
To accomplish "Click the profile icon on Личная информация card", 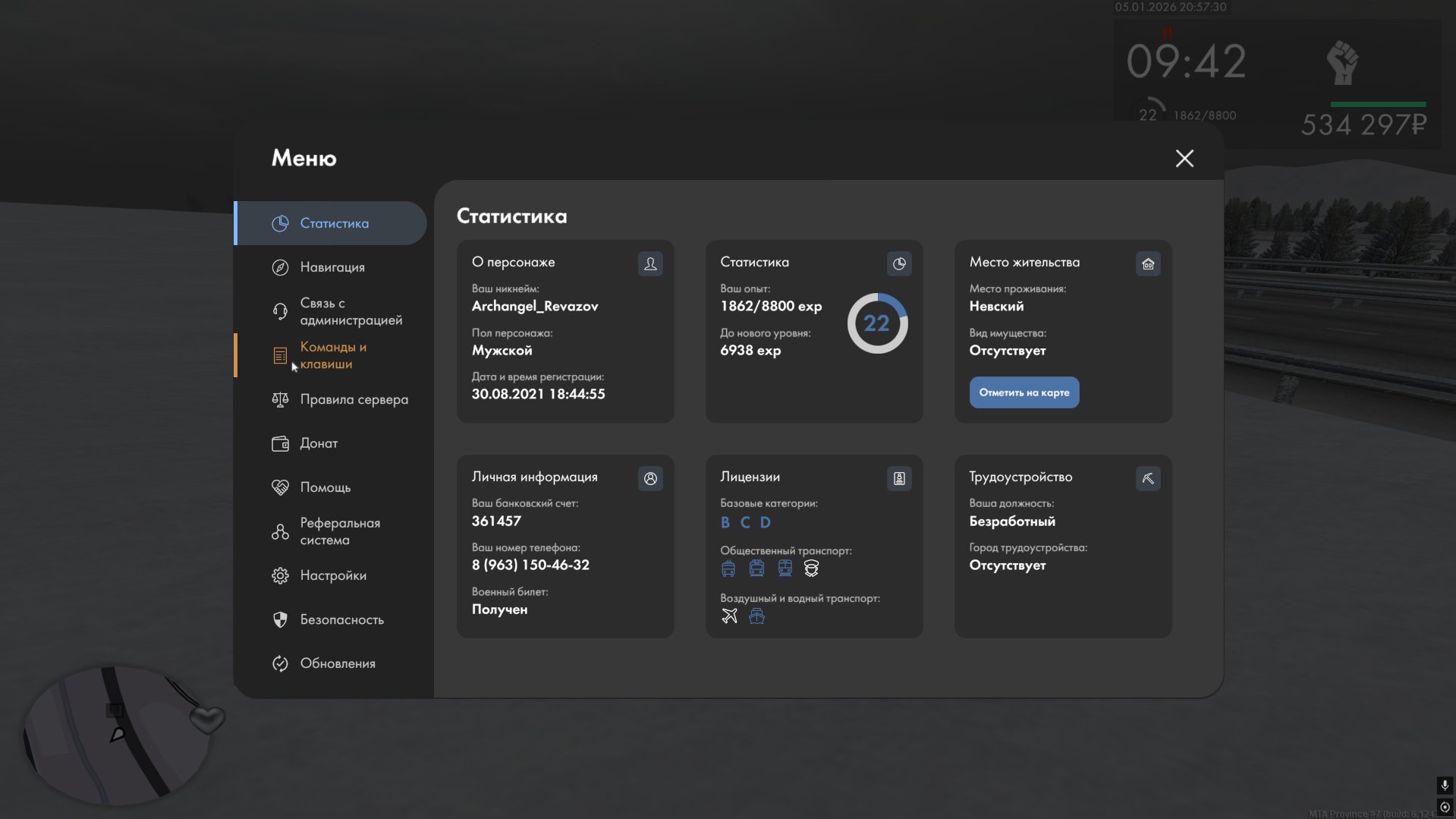I will (x=650, y=478).
